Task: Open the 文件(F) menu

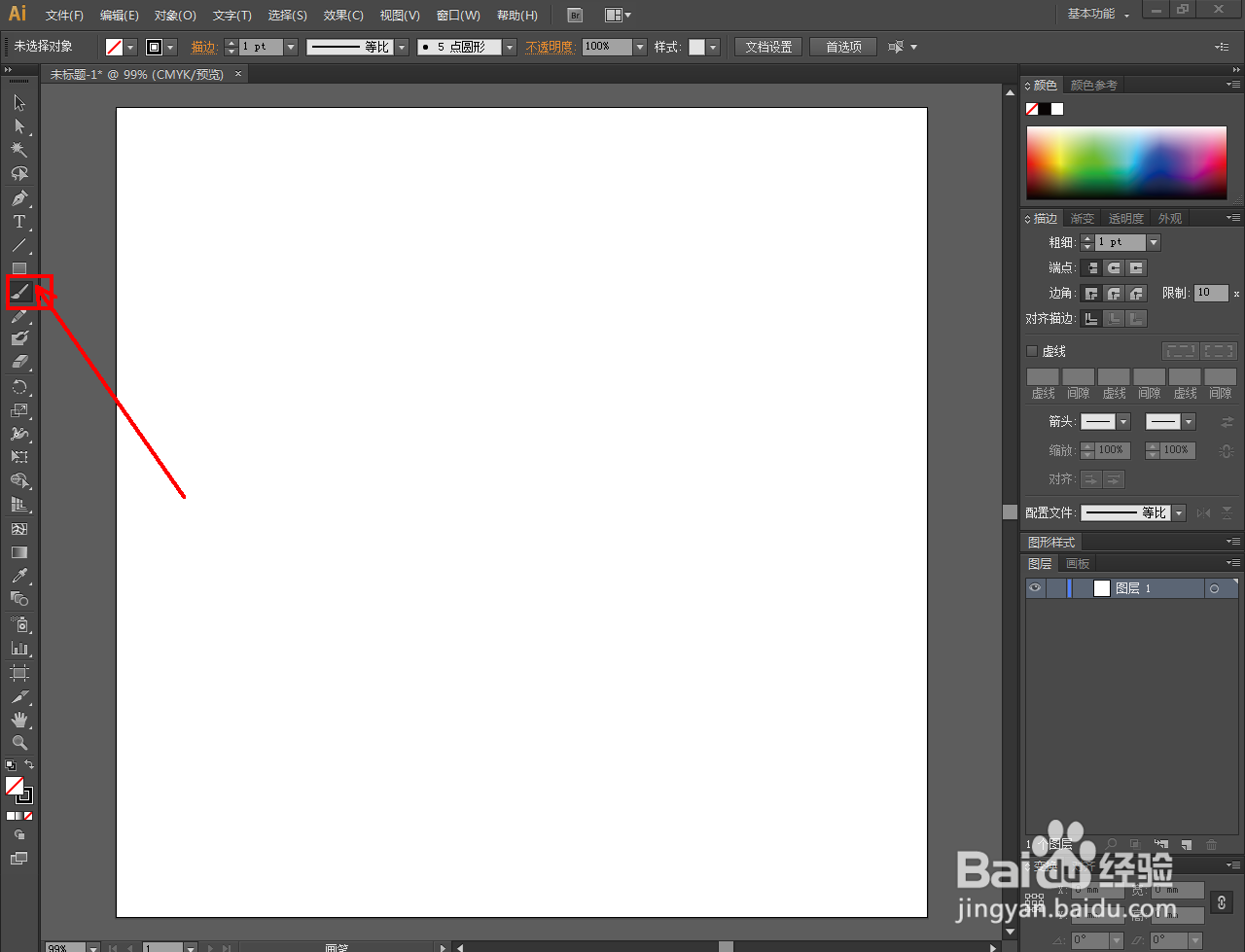Action: coord(64,16)
